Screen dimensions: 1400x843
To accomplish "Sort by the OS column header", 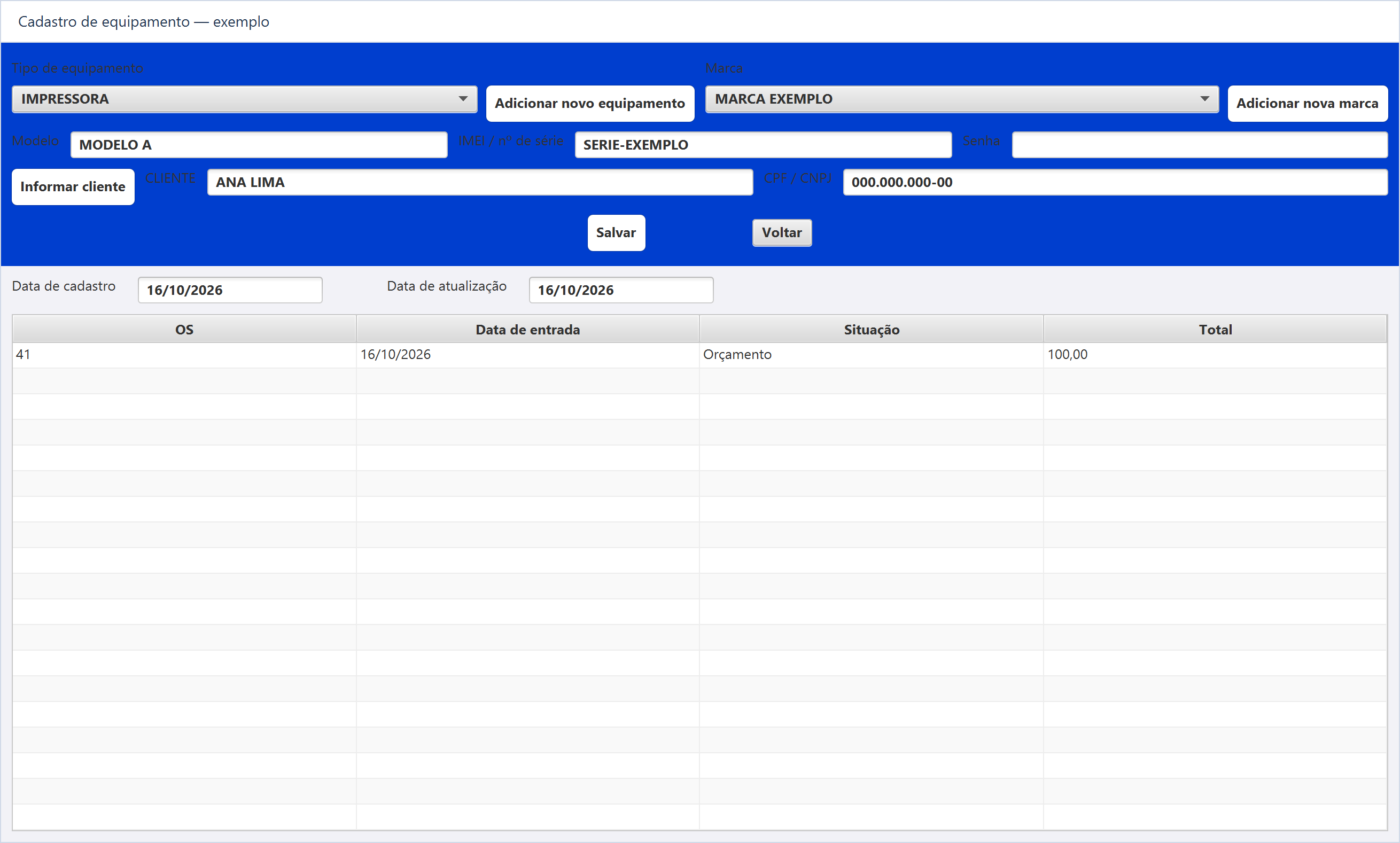I will [x=184, y=330].
